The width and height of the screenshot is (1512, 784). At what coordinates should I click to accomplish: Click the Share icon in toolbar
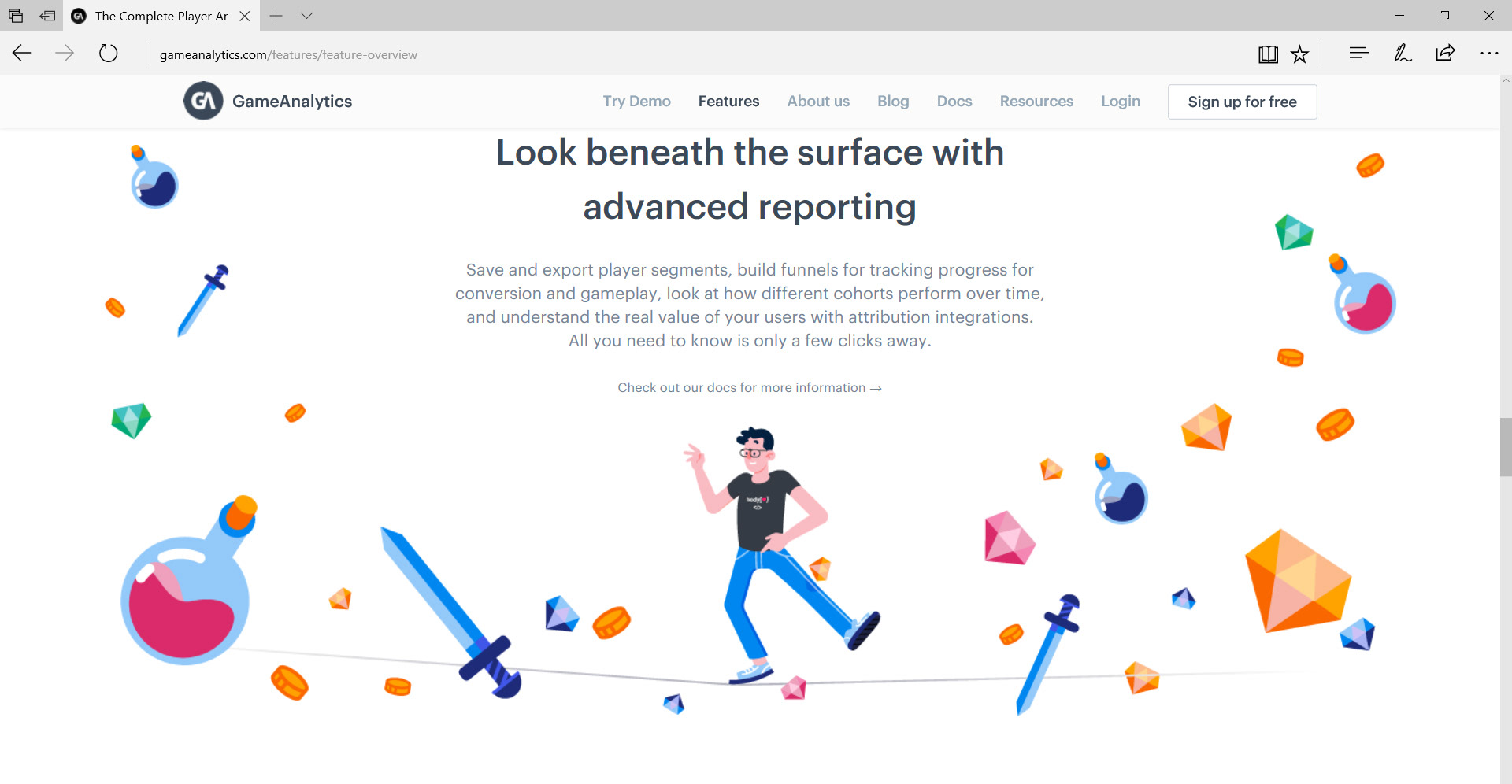1445,54
